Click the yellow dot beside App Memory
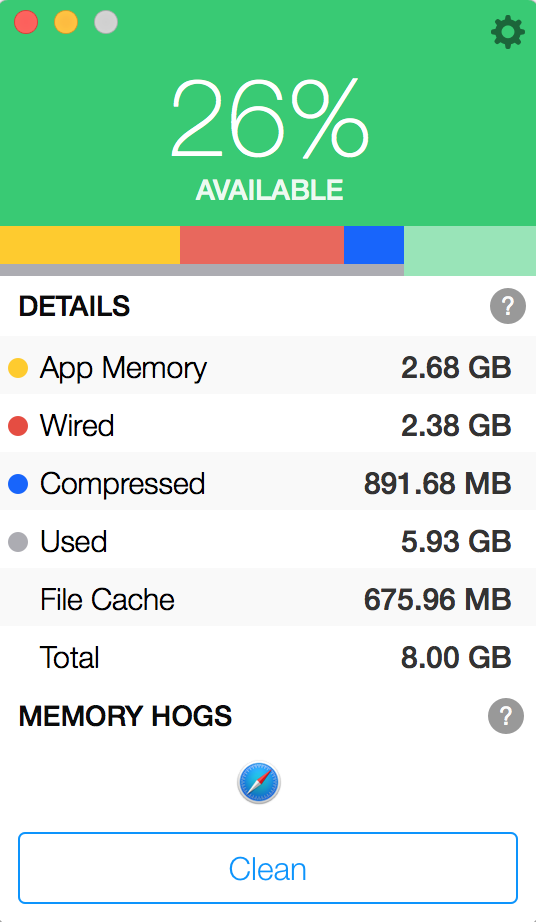Image resolution: width=536 pixels, height=922 pixels. 18,368
